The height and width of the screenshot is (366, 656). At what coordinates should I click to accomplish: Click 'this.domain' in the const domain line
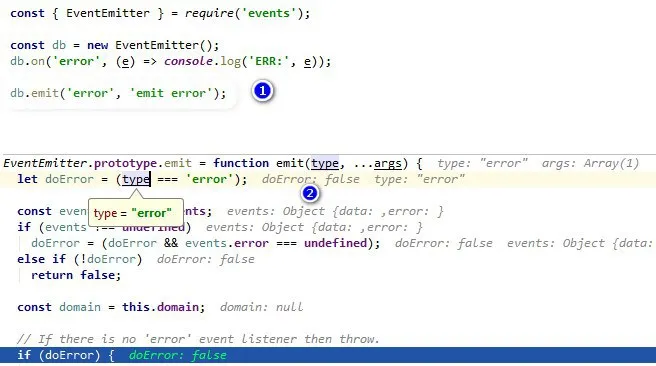click(160, 307)
